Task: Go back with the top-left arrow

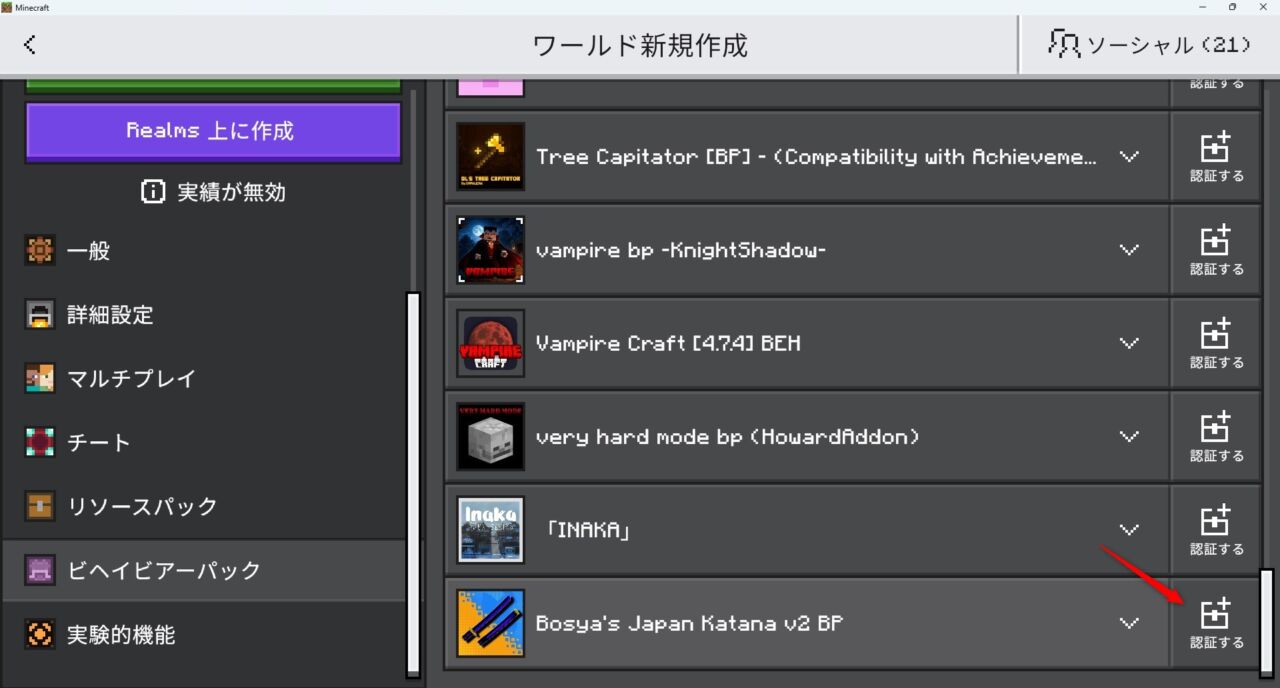Action: (x=30, y=45)
